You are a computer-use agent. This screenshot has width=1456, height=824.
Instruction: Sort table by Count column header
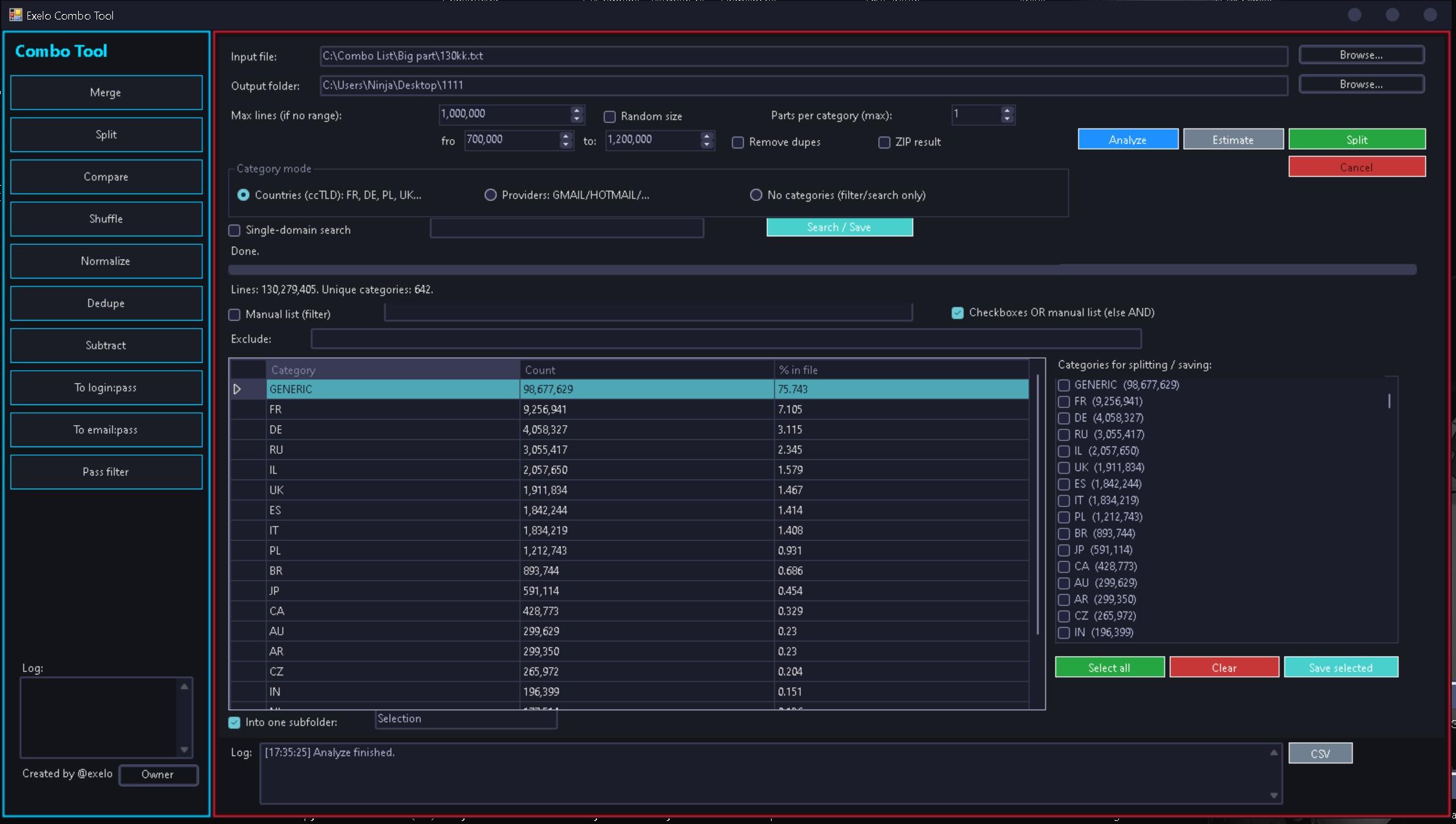point(646,370)
